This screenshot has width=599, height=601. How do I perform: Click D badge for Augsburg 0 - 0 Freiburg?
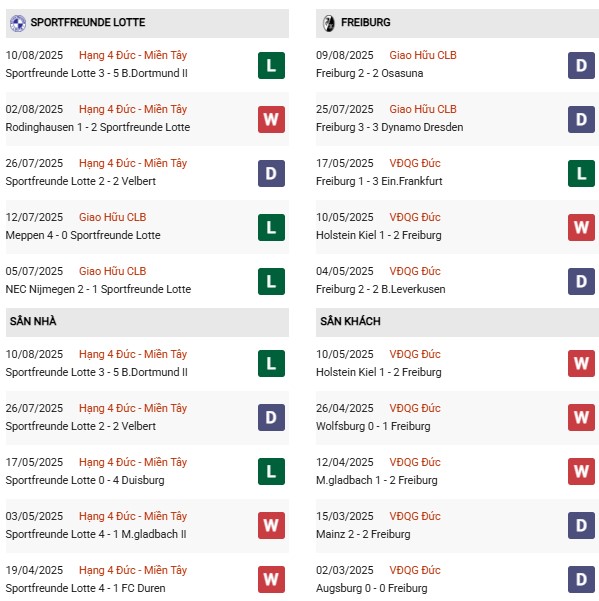click(x=581, y=580)
